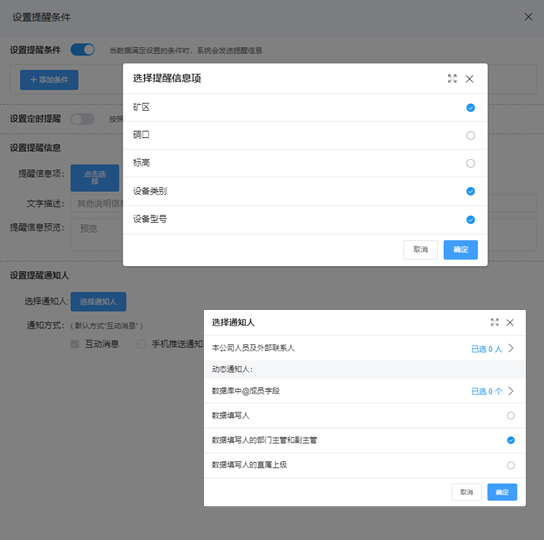The image size is (544, 540).
Task: Uncheck 设备类别 item
Action: tap(470, 191)
